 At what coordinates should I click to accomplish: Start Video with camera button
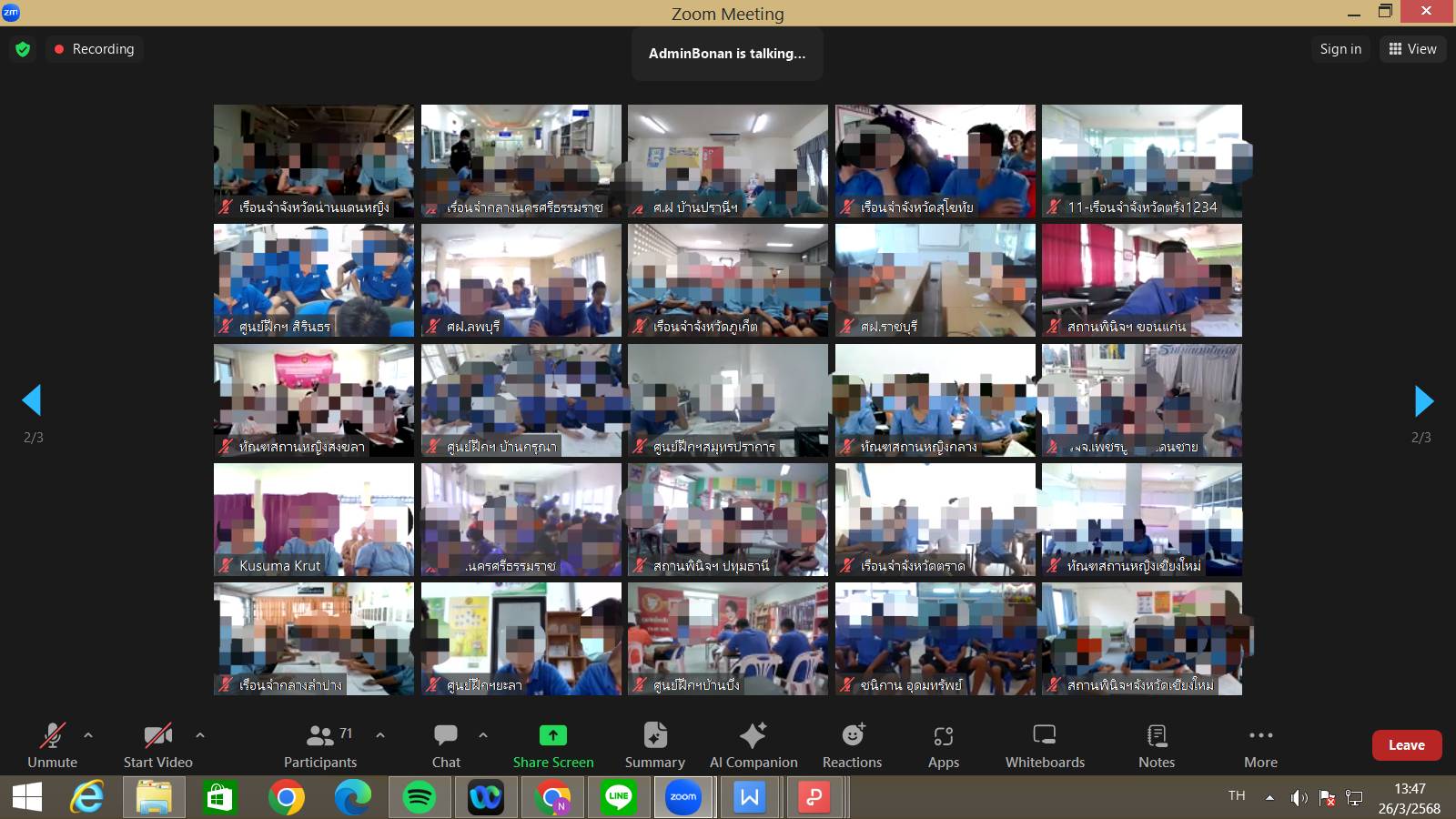(x=157, y=745)
